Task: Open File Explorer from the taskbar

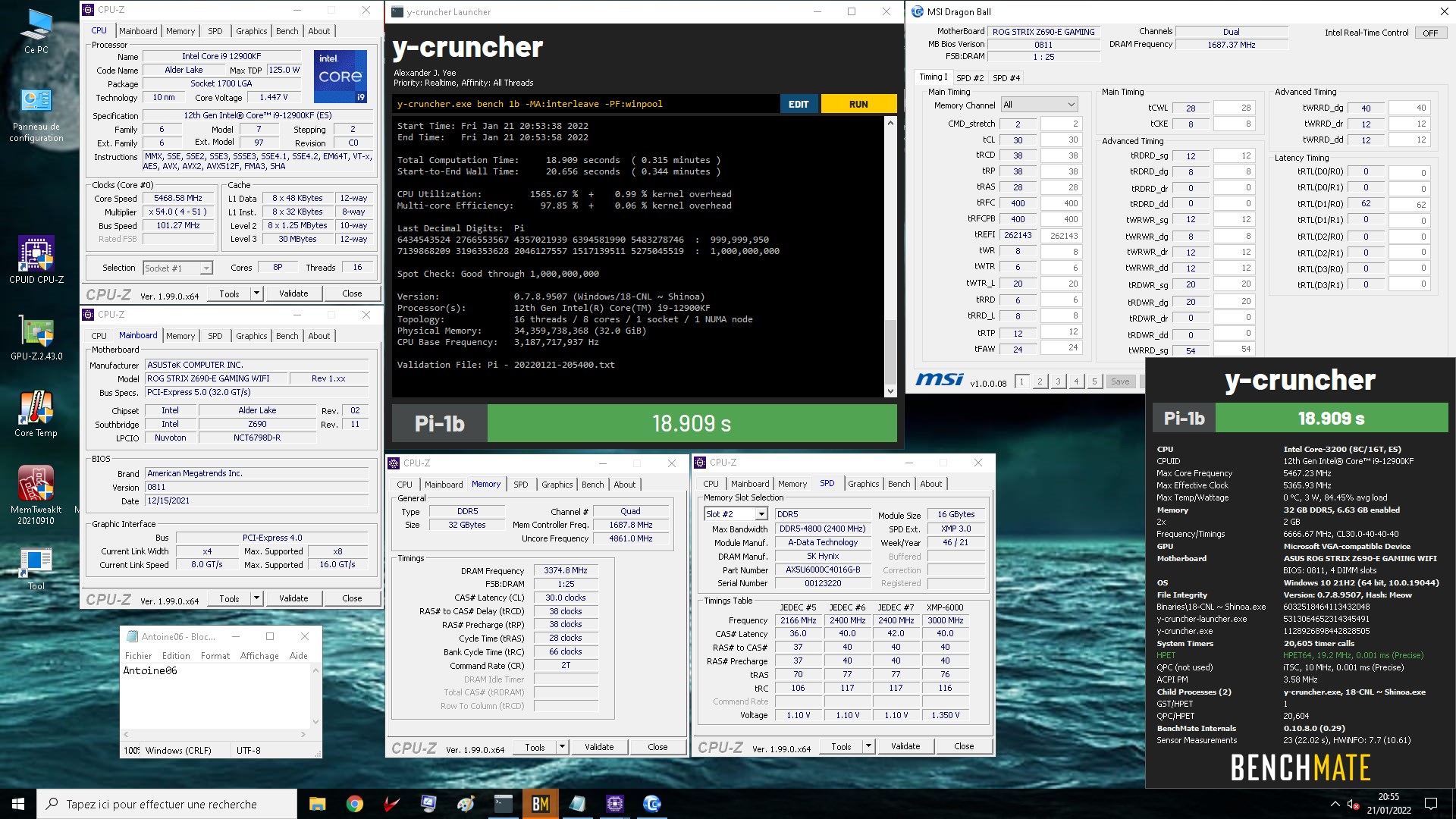Action: [x=317, y=804]
